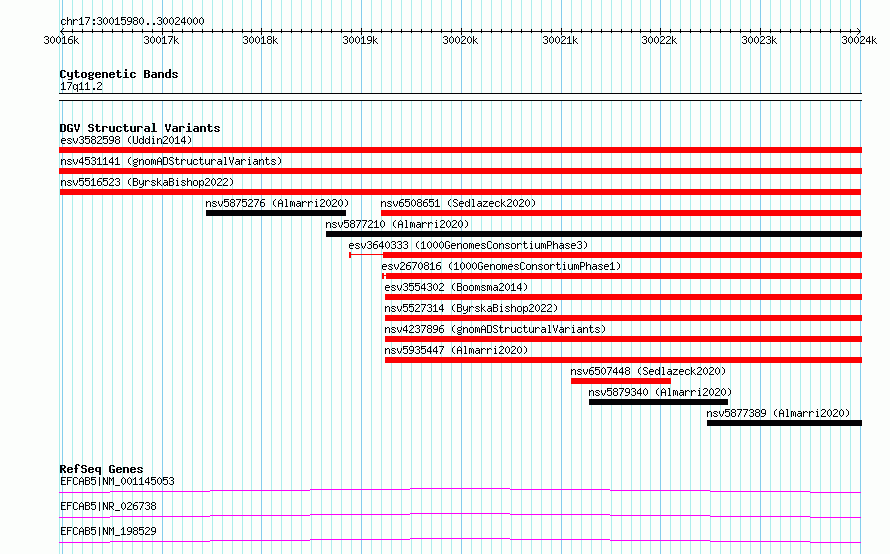Click the red bar for nsv5516523

tap(460, 192)
